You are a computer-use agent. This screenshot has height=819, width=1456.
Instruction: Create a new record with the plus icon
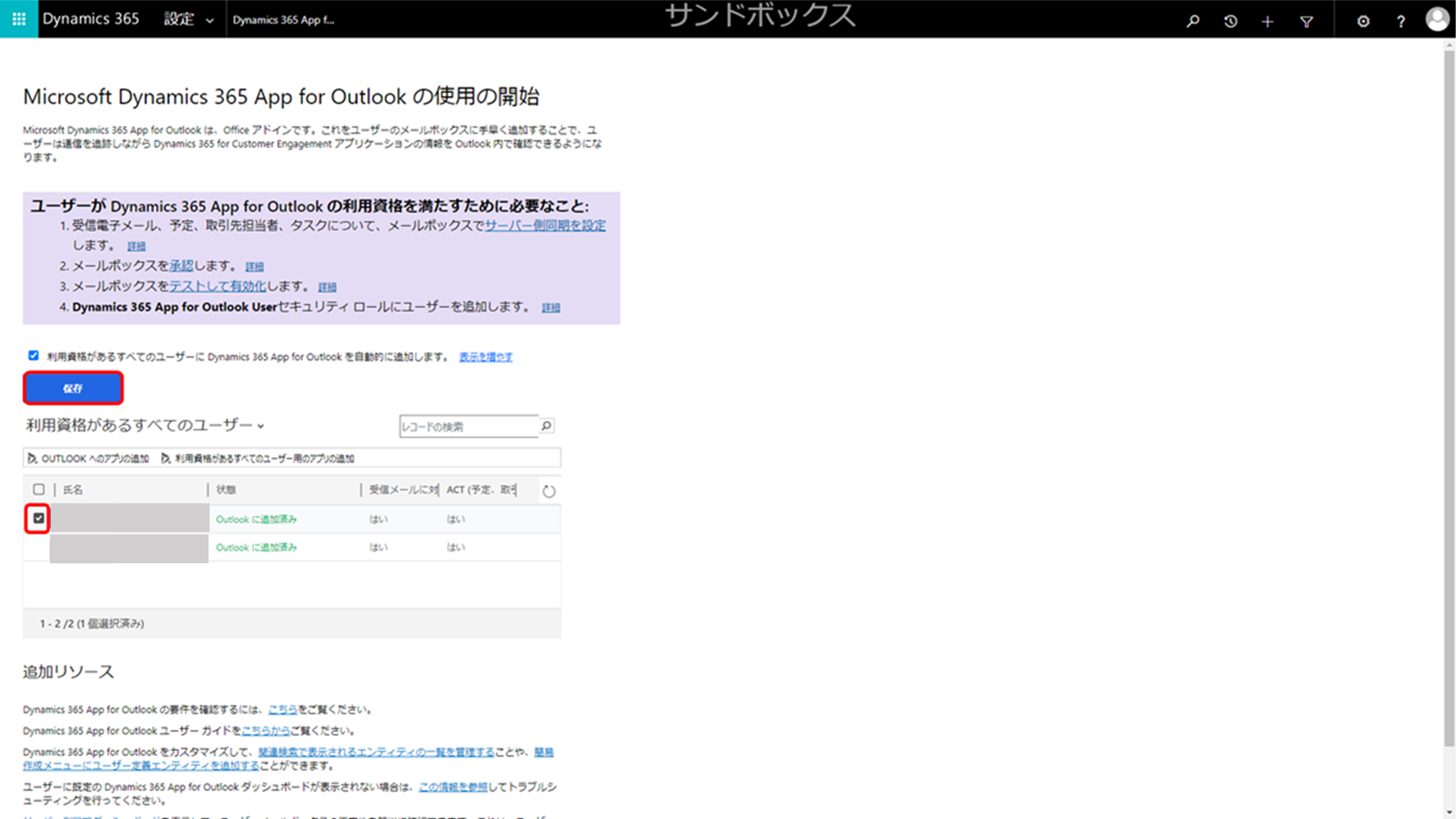pyautogui.click(x=1267, y=21)
